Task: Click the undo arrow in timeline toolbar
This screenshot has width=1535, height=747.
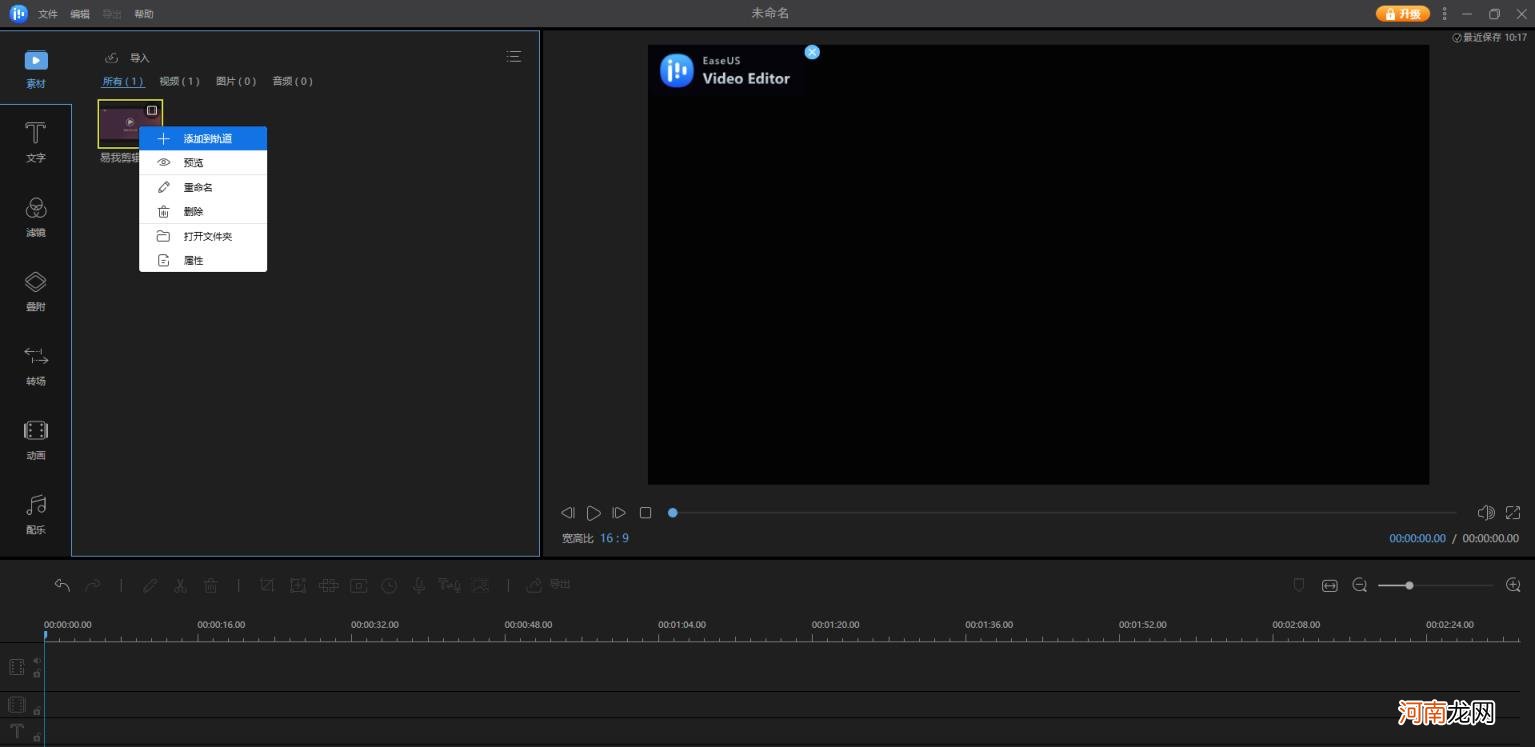Action: (62, 585)
